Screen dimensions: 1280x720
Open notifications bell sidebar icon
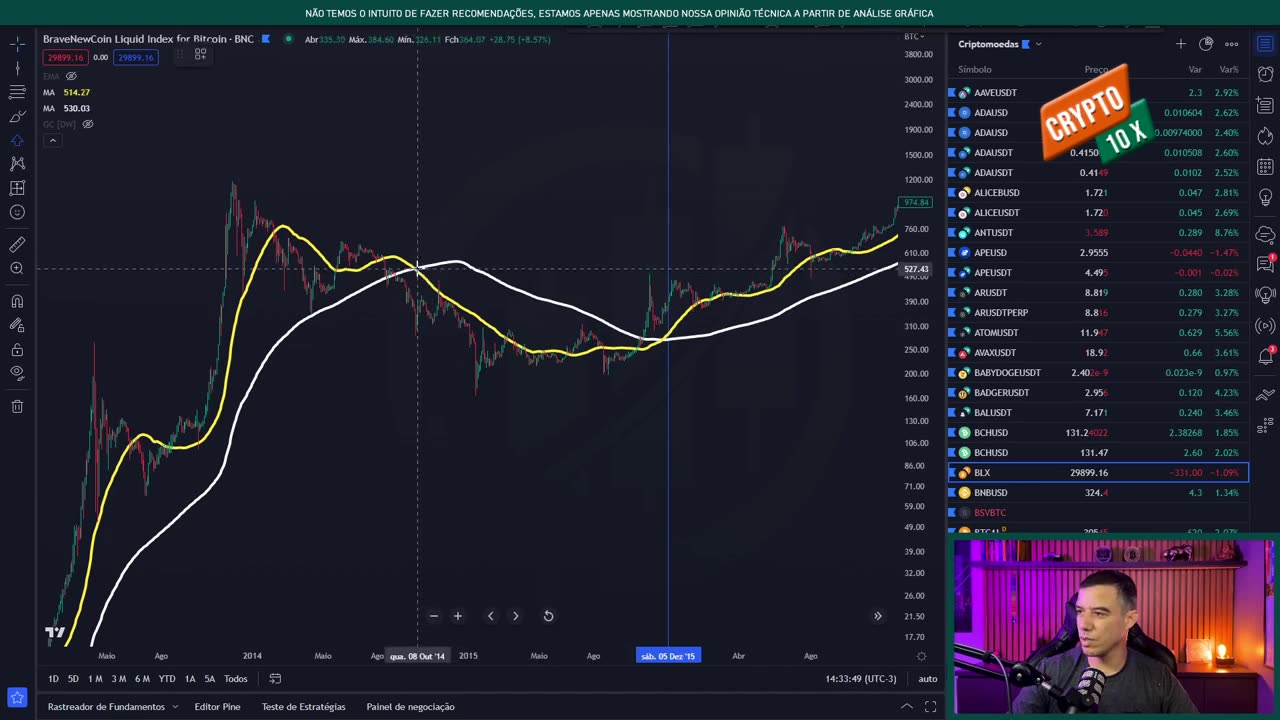1265,355
